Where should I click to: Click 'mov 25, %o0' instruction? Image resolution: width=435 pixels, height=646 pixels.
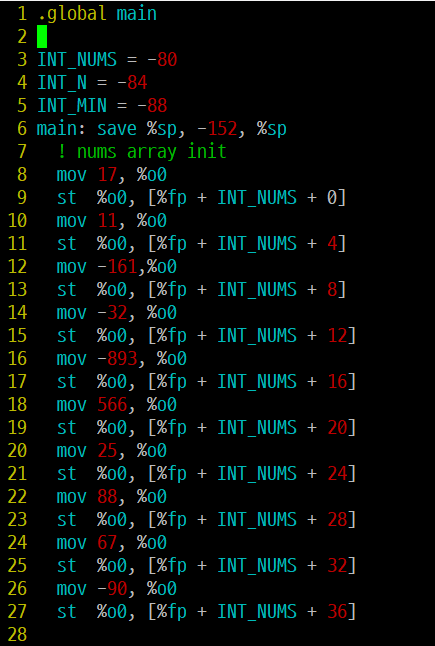click(x=112, y=452)
